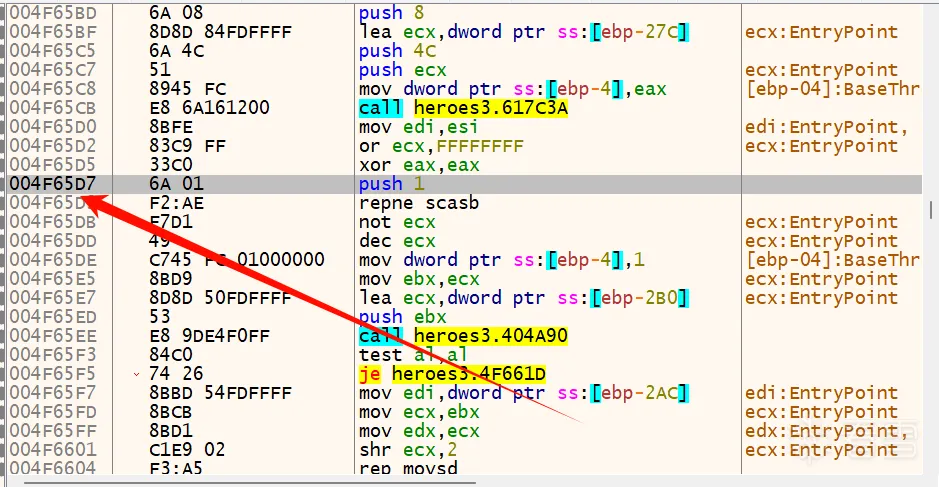Select the highlighted address 004F65D7

pos(53,184)
